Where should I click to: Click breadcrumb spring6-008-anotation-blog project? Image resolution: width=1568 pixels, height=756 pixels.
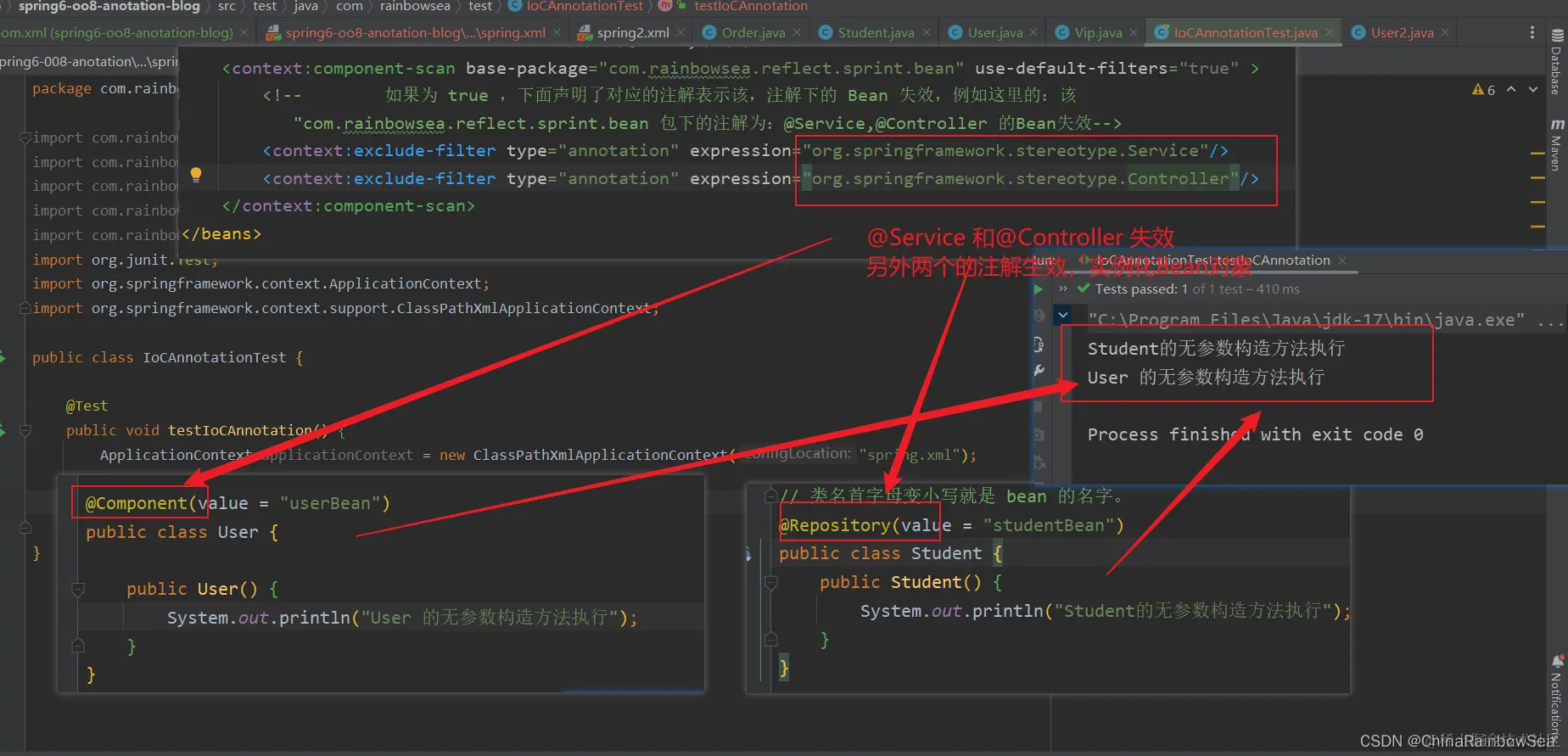click(109, 6)
